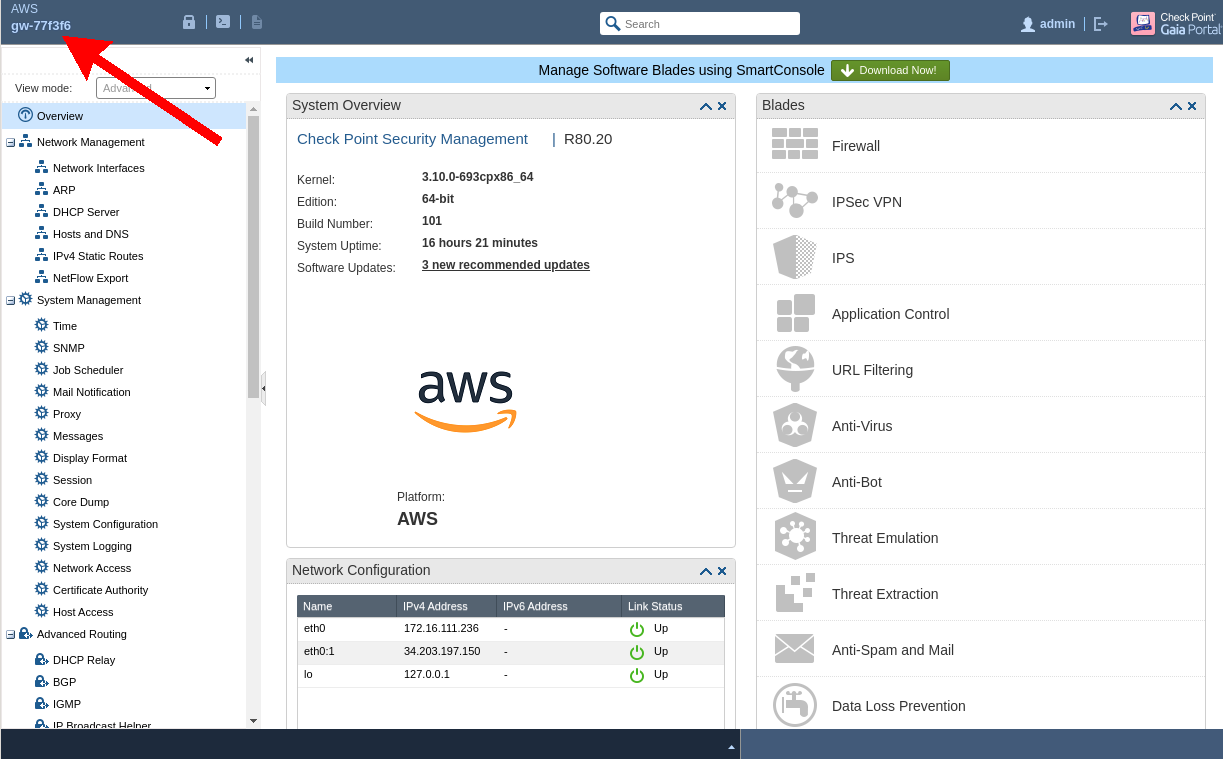Image resolution: width=1223 pixels, height=759 pixels.
Task: Click the navigation tree scrollbar thumb
Action: [253, 258]
